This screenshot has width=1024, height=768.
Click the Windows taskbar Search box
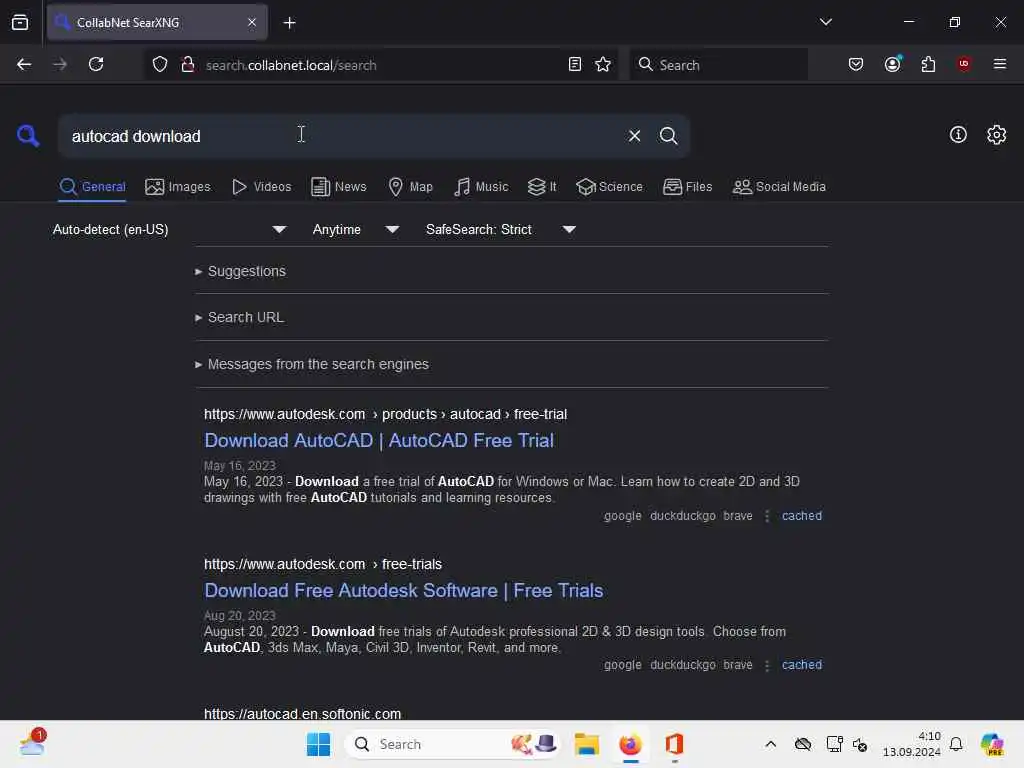pos(452,744)
